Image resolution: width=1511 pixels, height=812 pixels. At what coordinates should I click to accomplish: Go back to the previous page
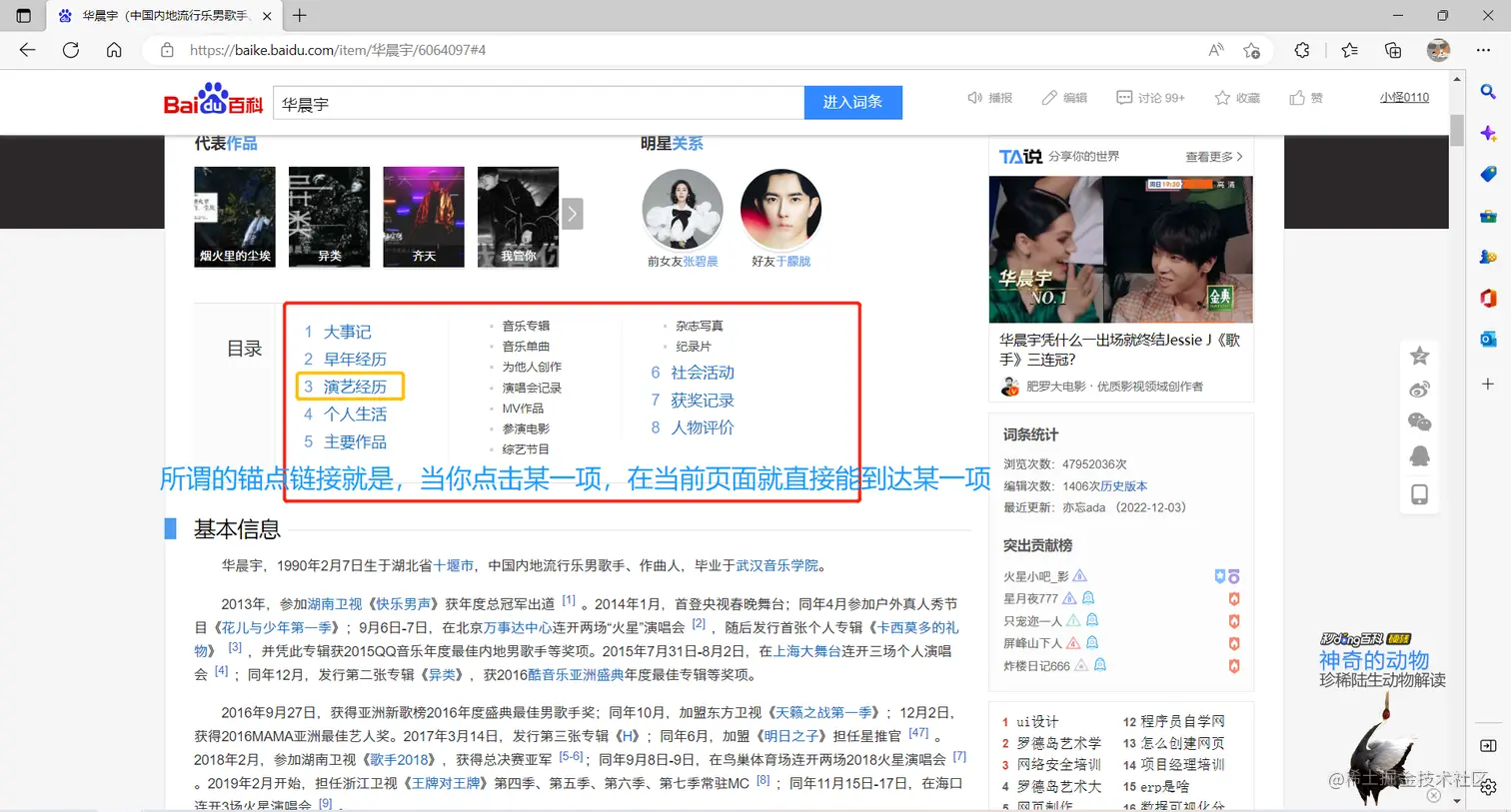[27, 50]
